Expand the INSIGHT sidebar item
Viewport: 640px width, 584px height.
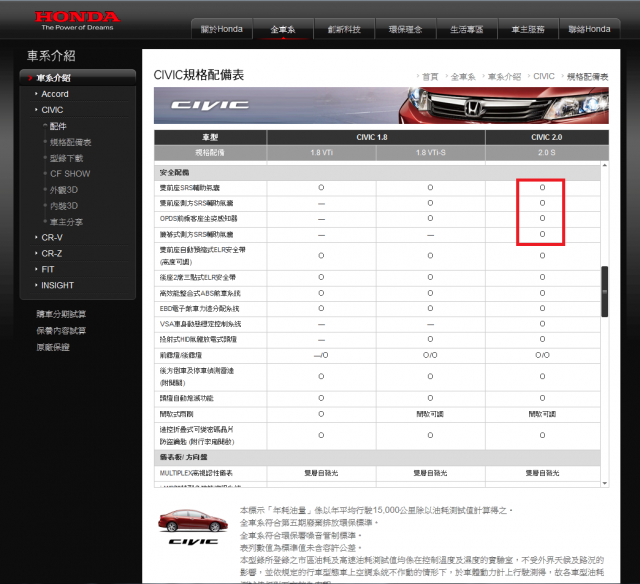click(57, 285)
